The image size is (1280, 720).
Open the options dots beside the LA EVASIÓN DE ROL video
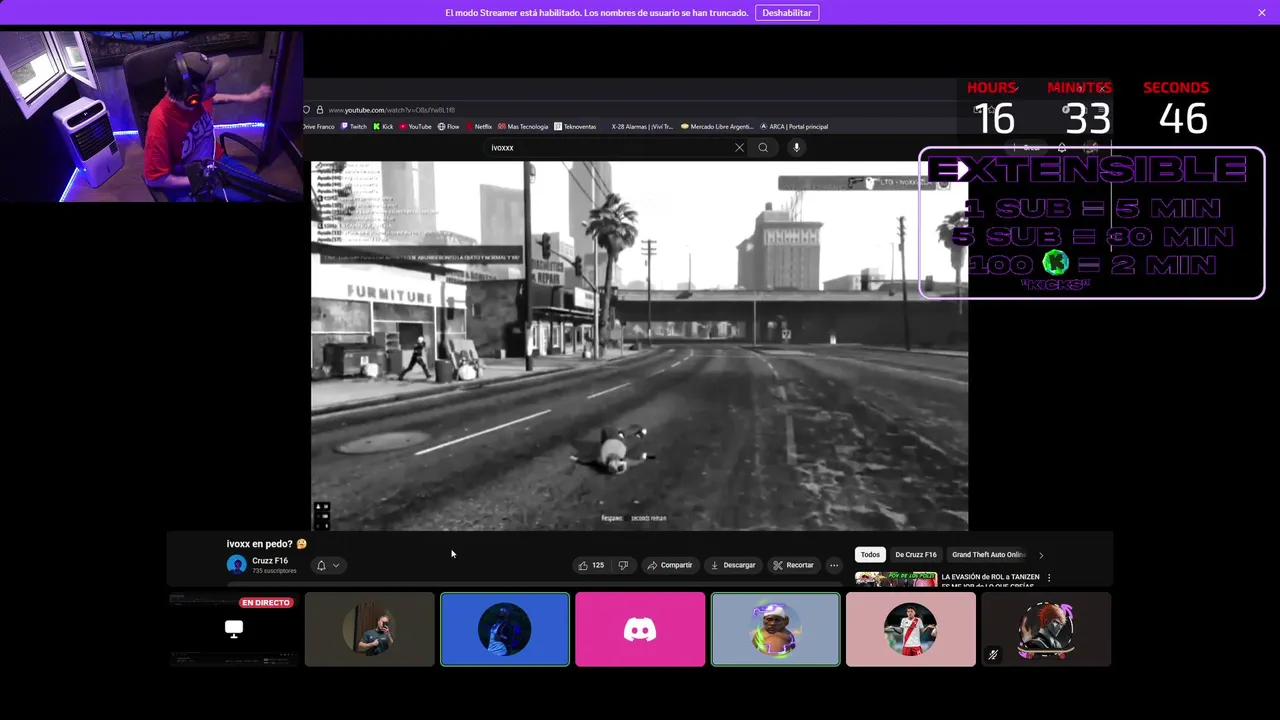pos(1049,578)
